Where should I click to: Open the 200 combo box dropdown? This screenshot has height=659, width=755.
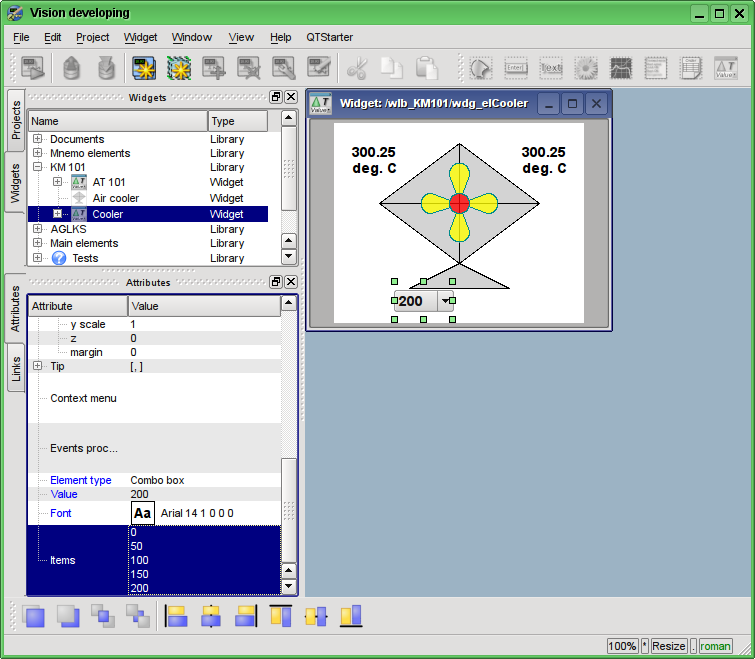443,301
